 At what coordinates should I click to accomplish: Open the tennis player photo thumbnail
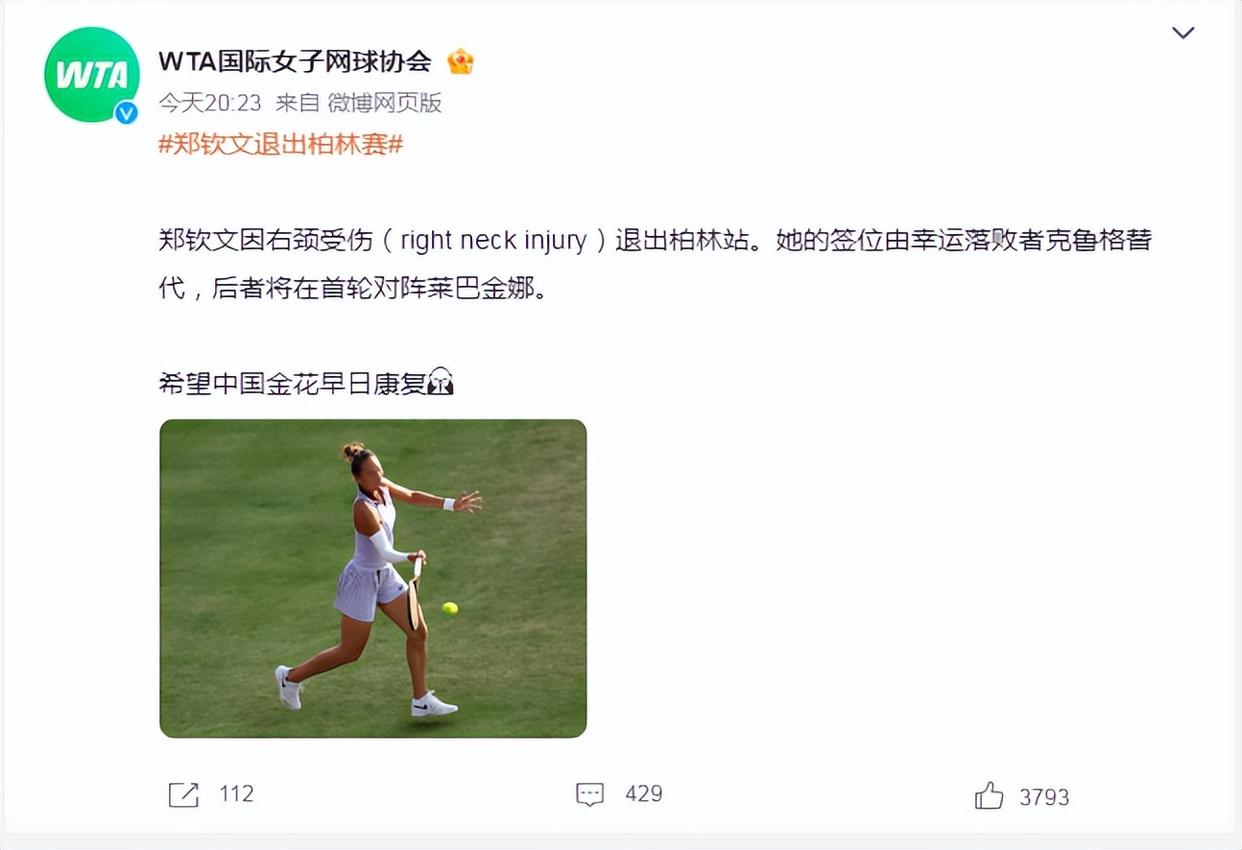tap(373, 578)
